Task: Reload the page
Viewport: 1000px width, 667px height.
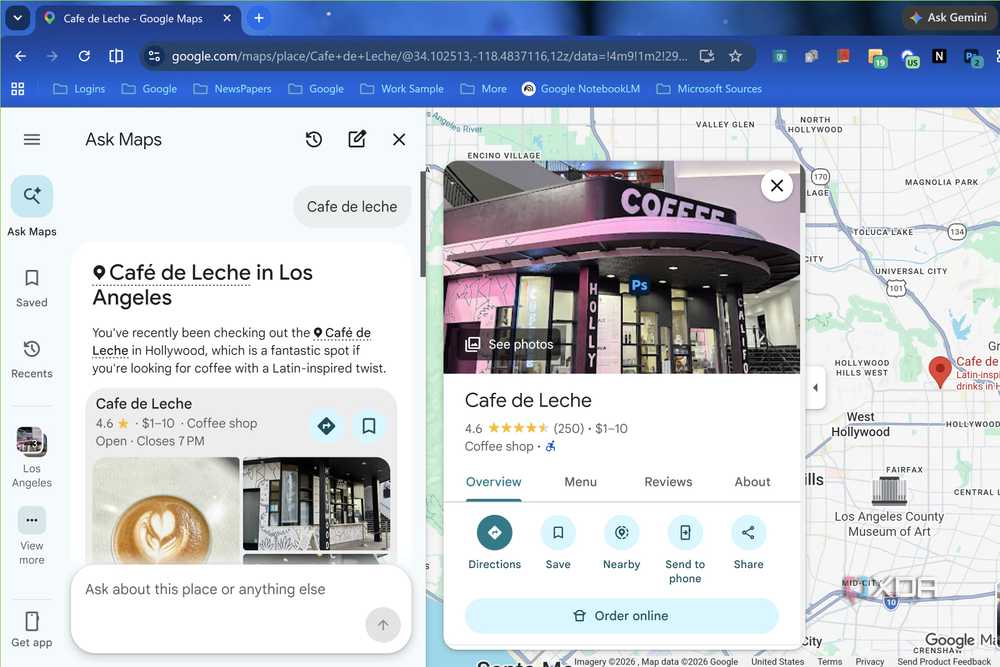Action: (x=84, y=56)
